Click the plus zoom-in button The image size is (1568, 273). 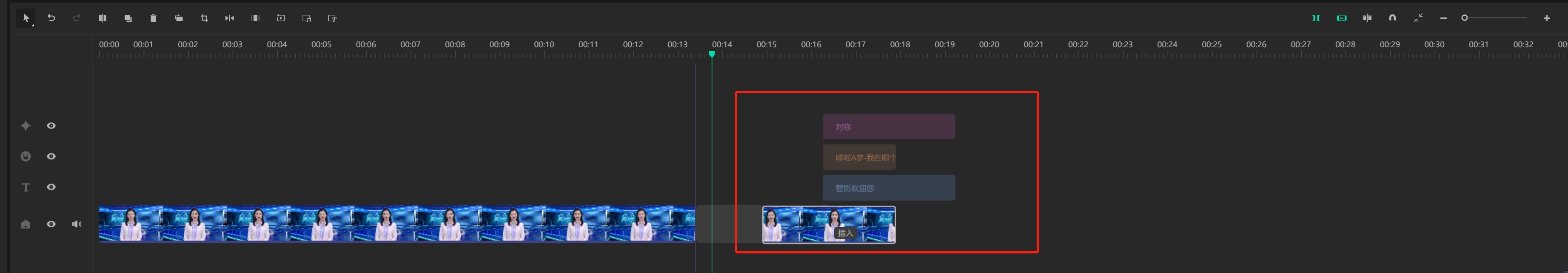pyautogui.click(x=1546, y=18)
